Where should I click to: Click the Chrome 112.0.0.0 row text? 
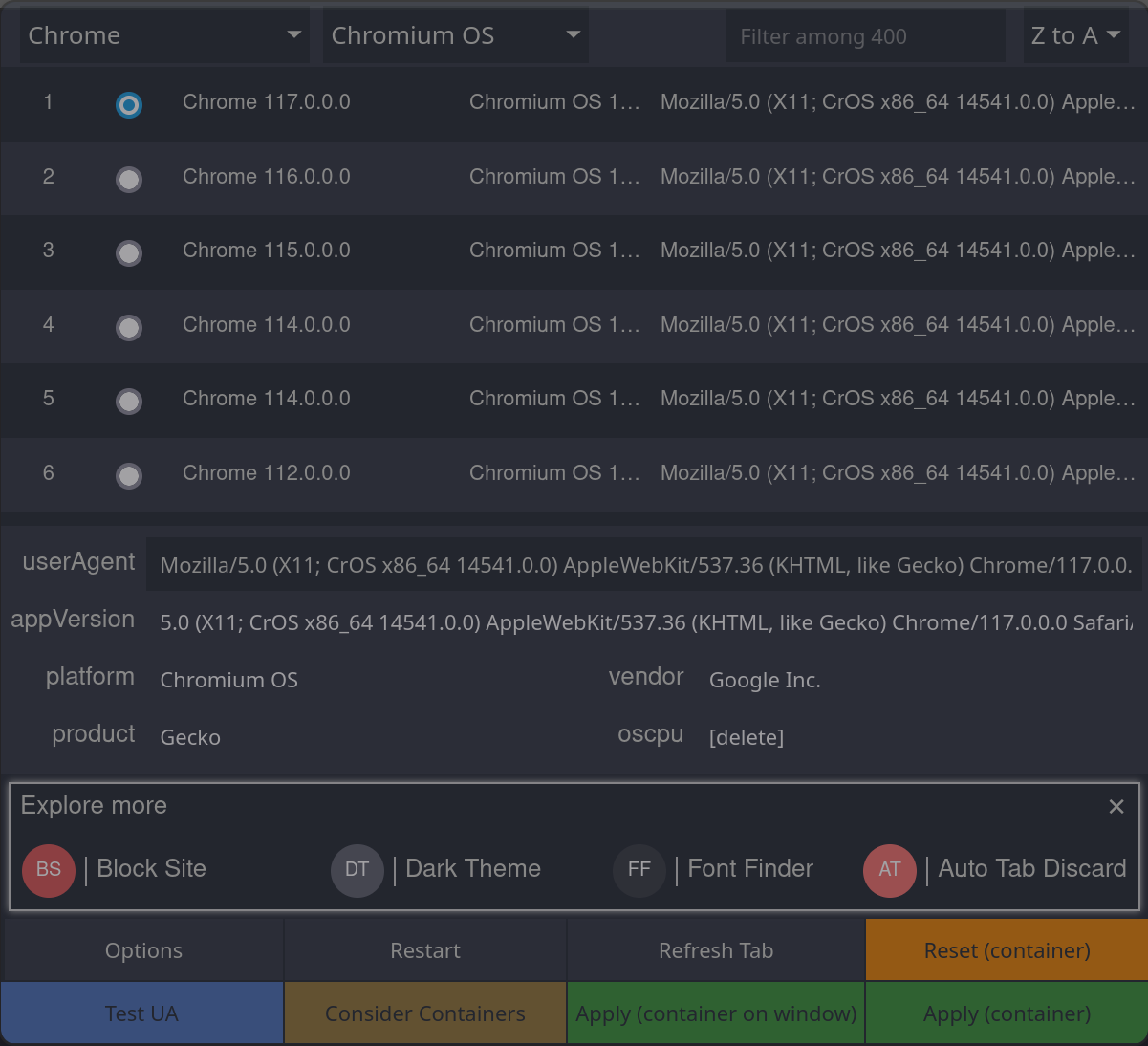click(267, 473)
